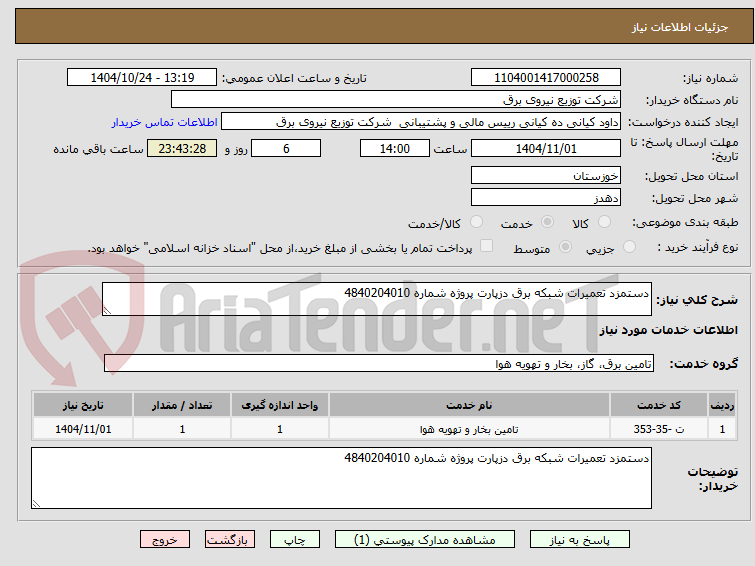Click the خروج exit button

pos(165,540)
